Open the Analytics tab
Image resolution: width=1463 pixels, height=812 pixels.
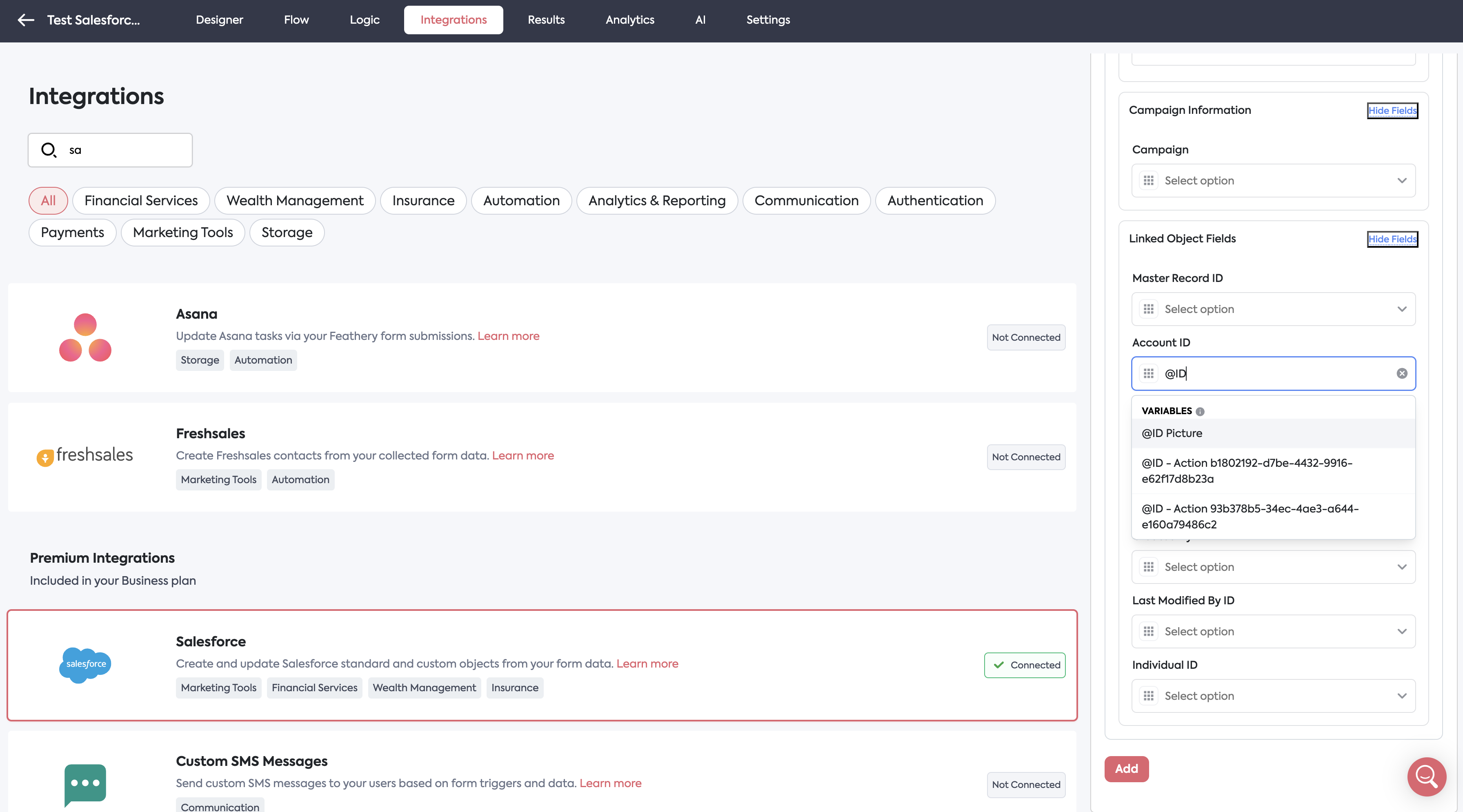click(630, 20)
